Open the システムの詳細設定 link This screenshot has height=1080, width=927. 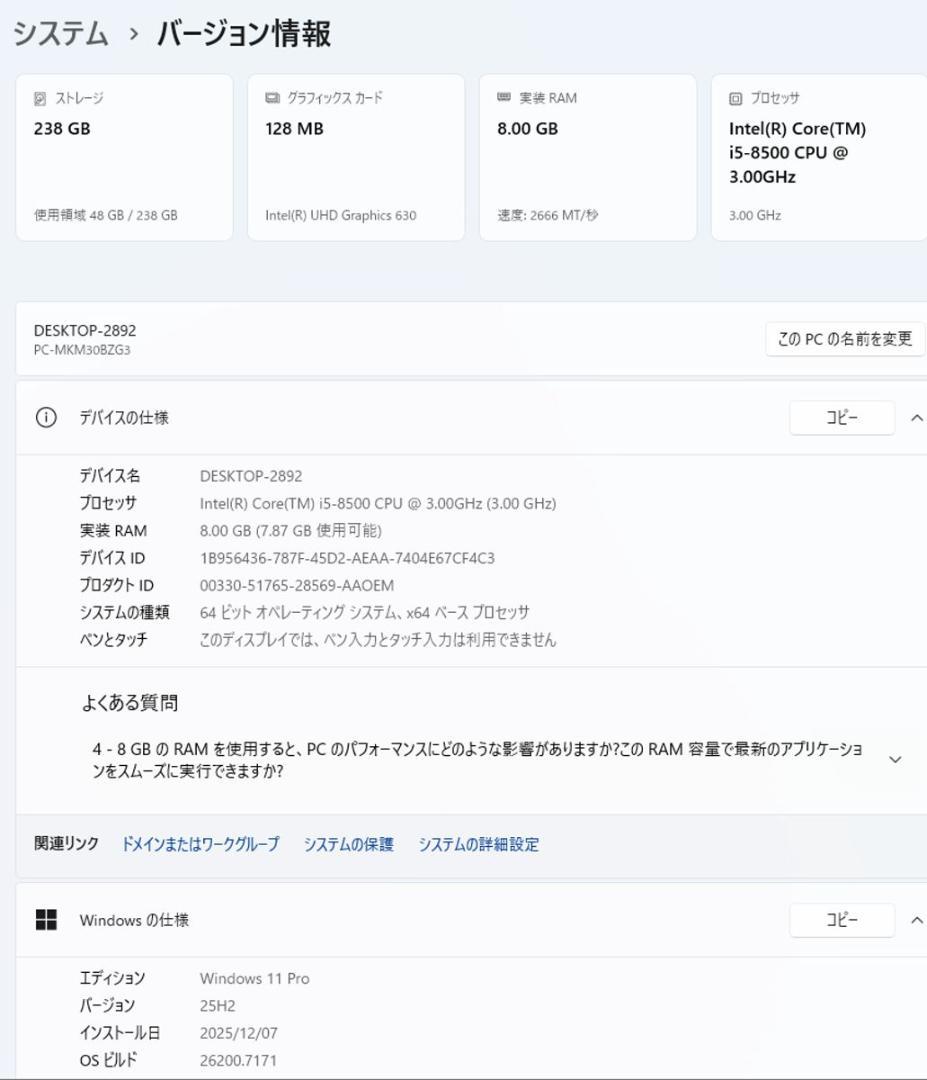pyautogui.click(x=479, y=844)
